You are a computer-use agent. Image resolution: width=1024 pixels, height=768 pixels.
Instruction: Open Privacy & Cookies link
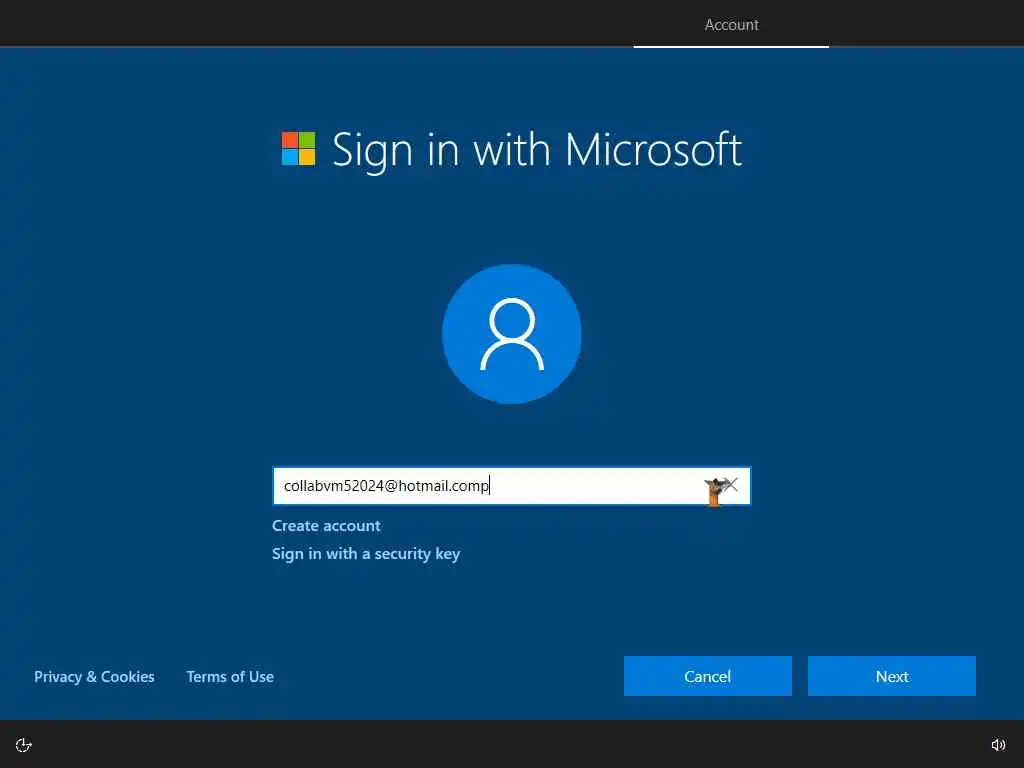(94, 677)
